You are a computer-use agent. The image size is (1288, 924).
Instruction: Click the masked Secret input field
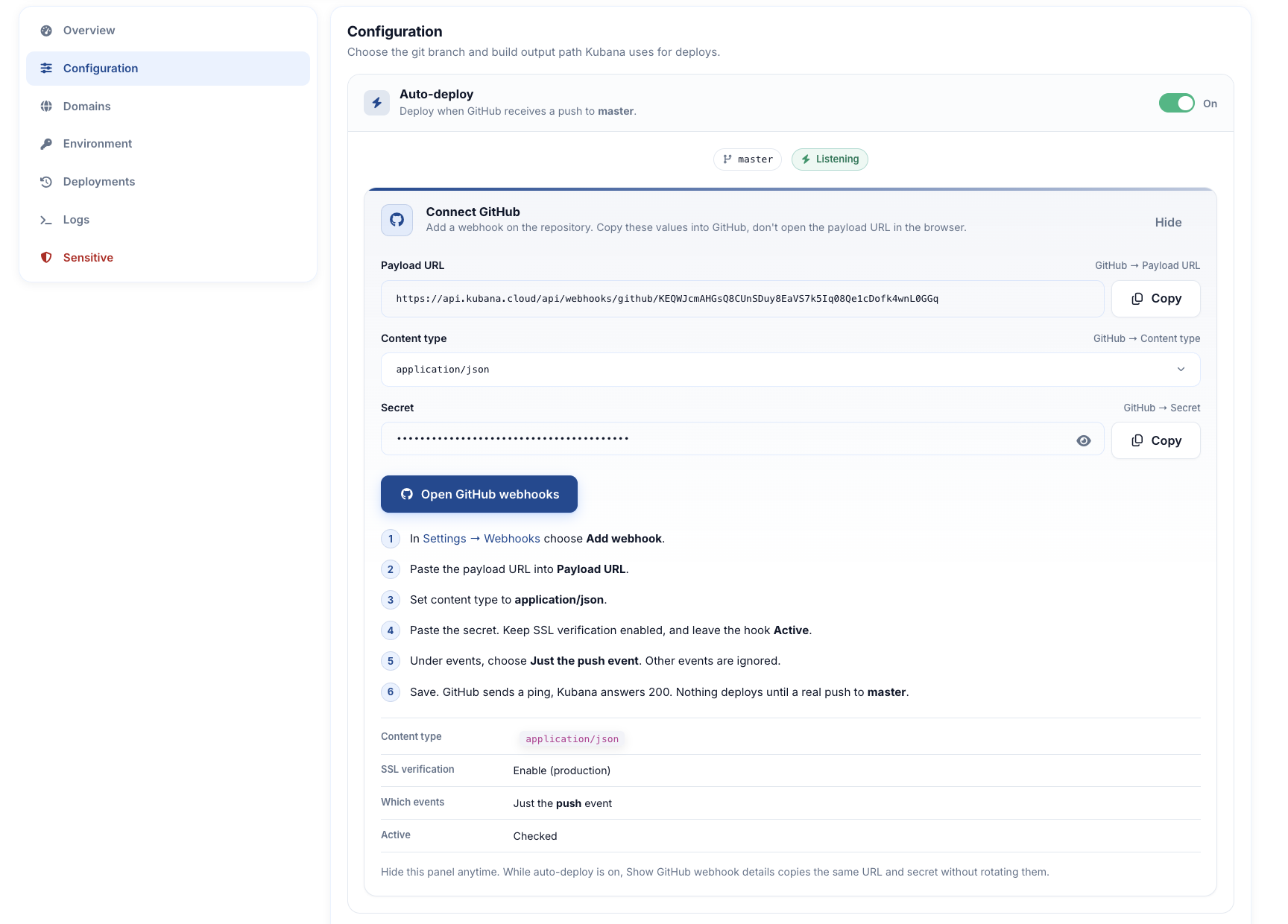point(742,439)
